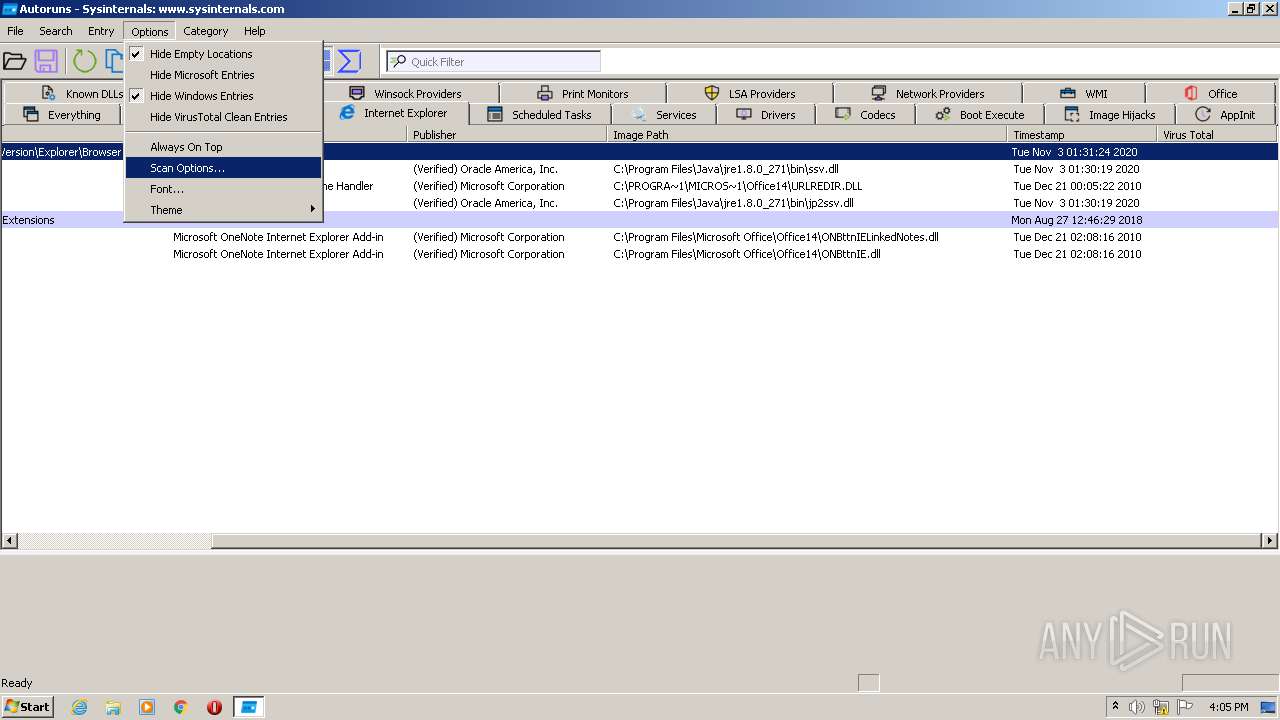This screenshot has height=720, width=1280.
Task: Open the Entry menu
Action: pos(101,31)
